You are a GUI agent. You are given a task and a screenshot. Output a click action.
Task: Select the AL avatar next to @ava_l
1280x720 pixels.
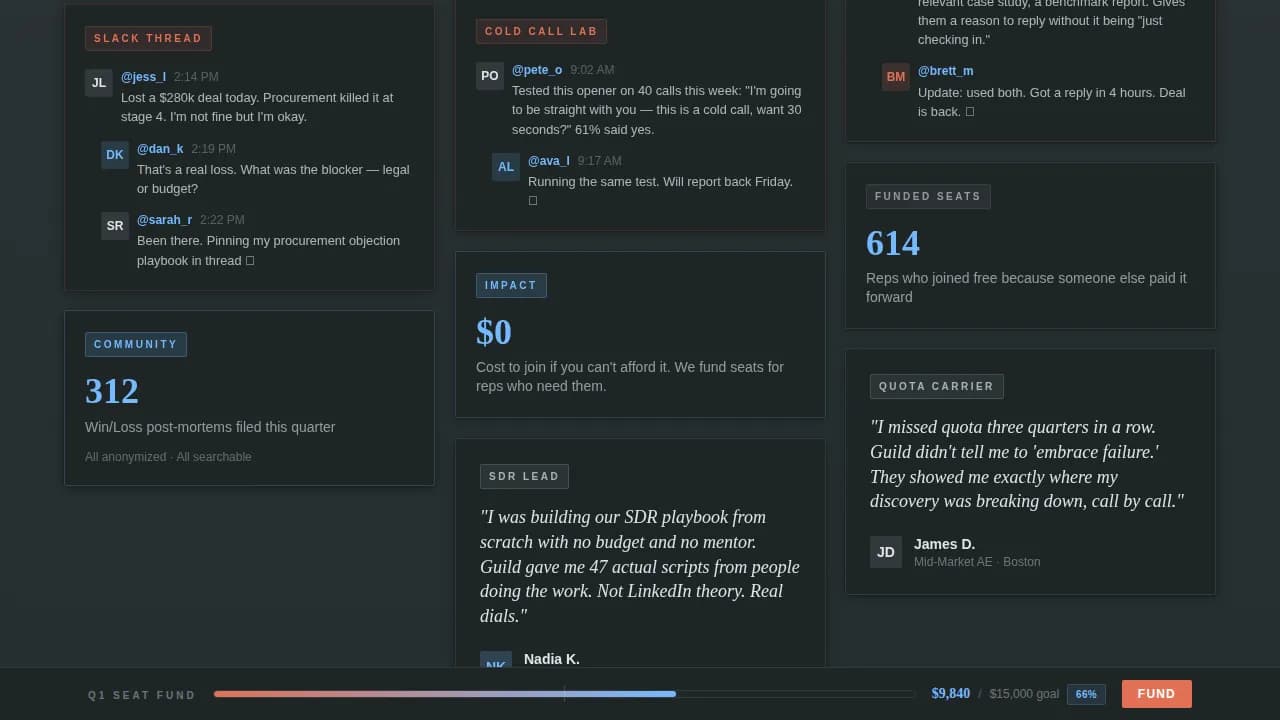point(505,167)
